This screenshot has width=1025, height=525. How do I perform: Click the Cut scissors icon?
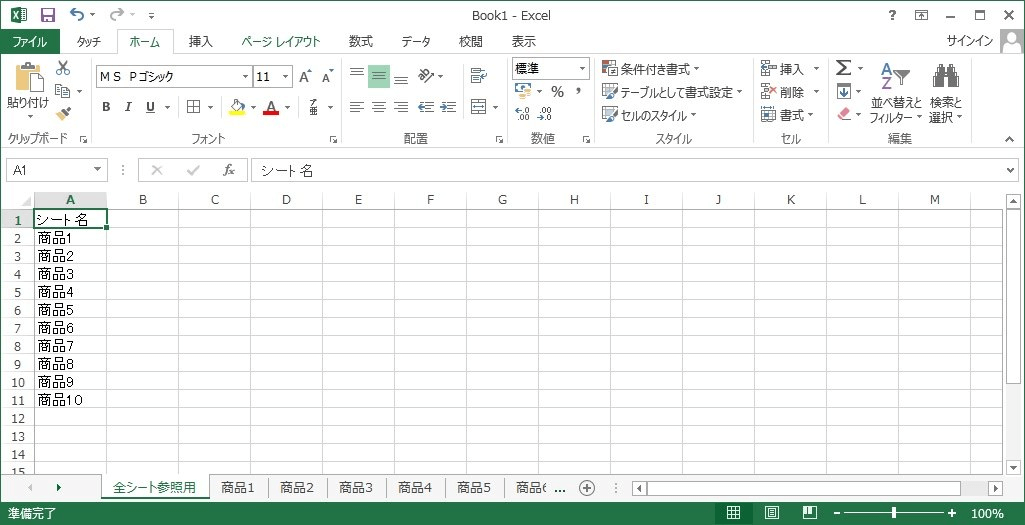(x=63, y=68)
